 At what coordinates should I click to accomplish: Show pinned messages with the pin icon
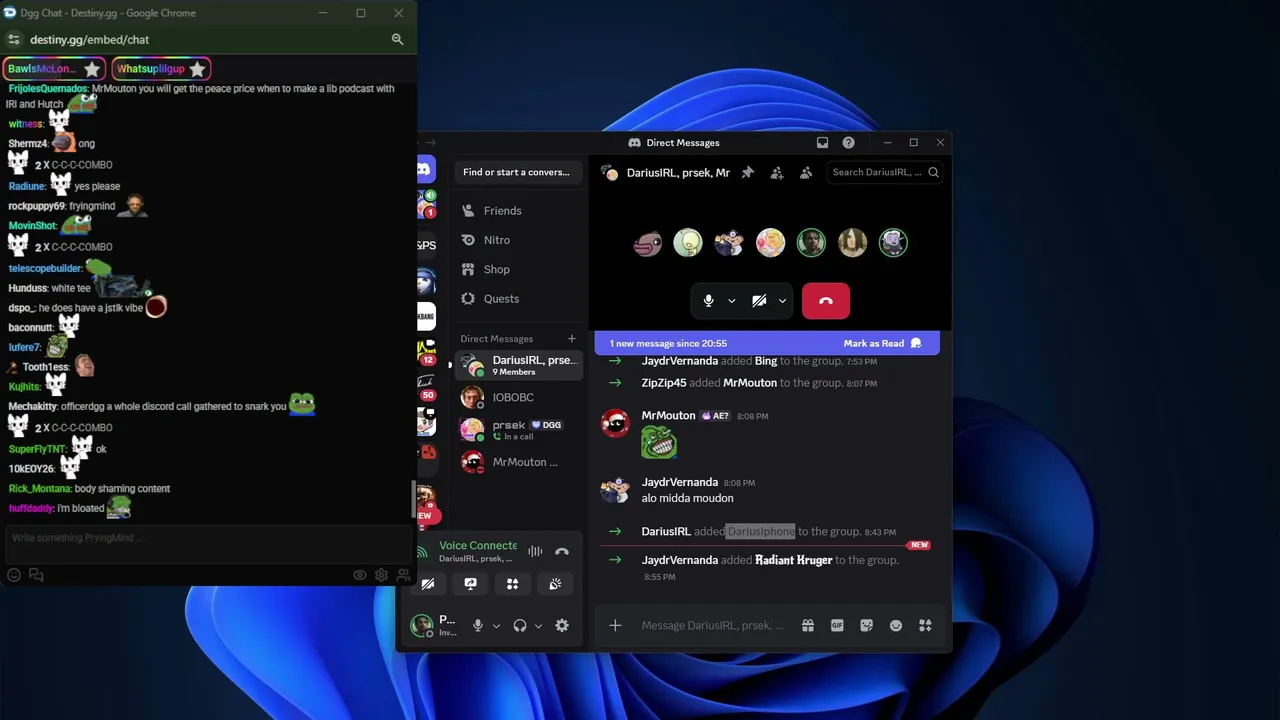(747, 172)
